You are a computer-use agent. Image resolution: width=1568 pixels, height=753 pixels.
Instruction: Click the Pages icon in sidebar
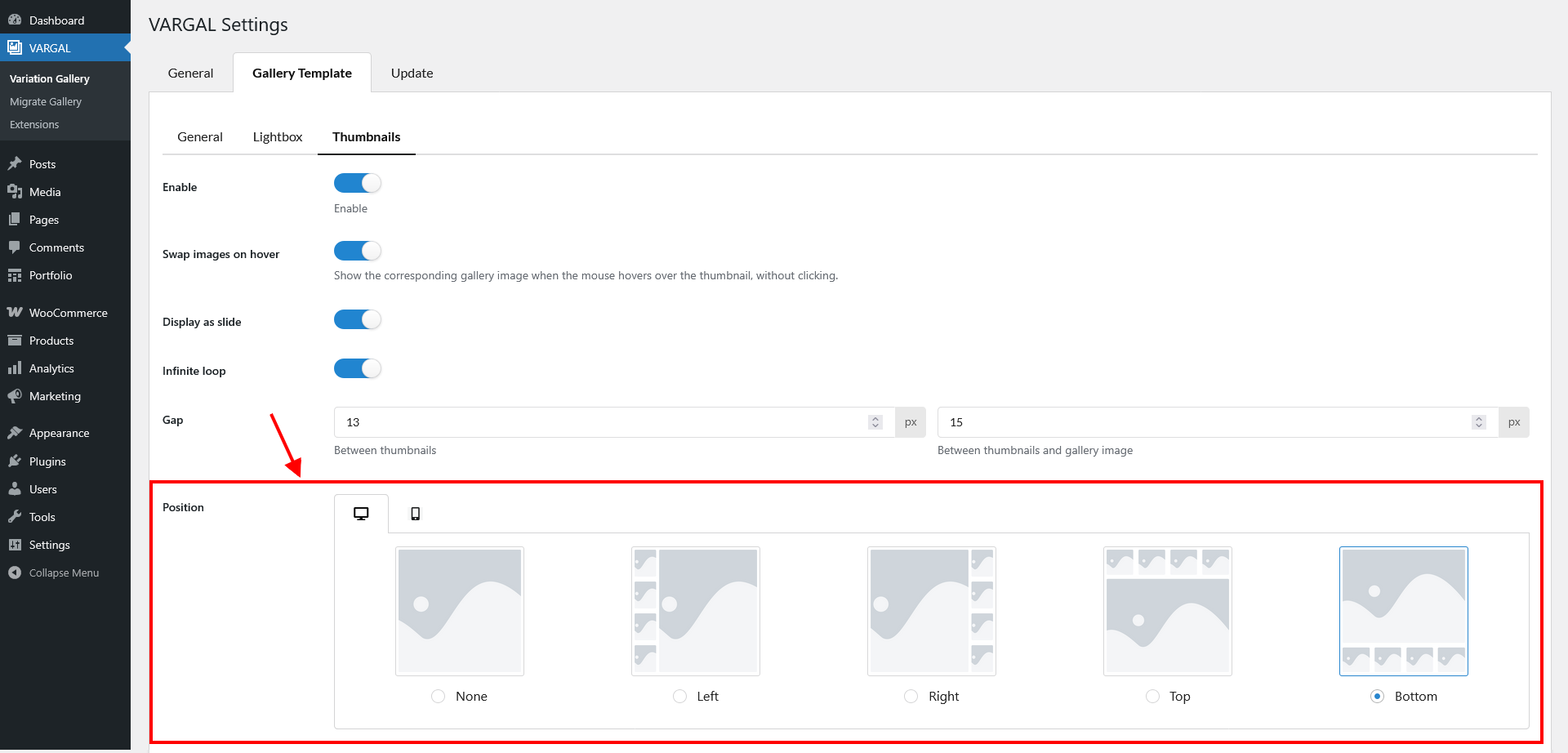[x=15, y=219]
